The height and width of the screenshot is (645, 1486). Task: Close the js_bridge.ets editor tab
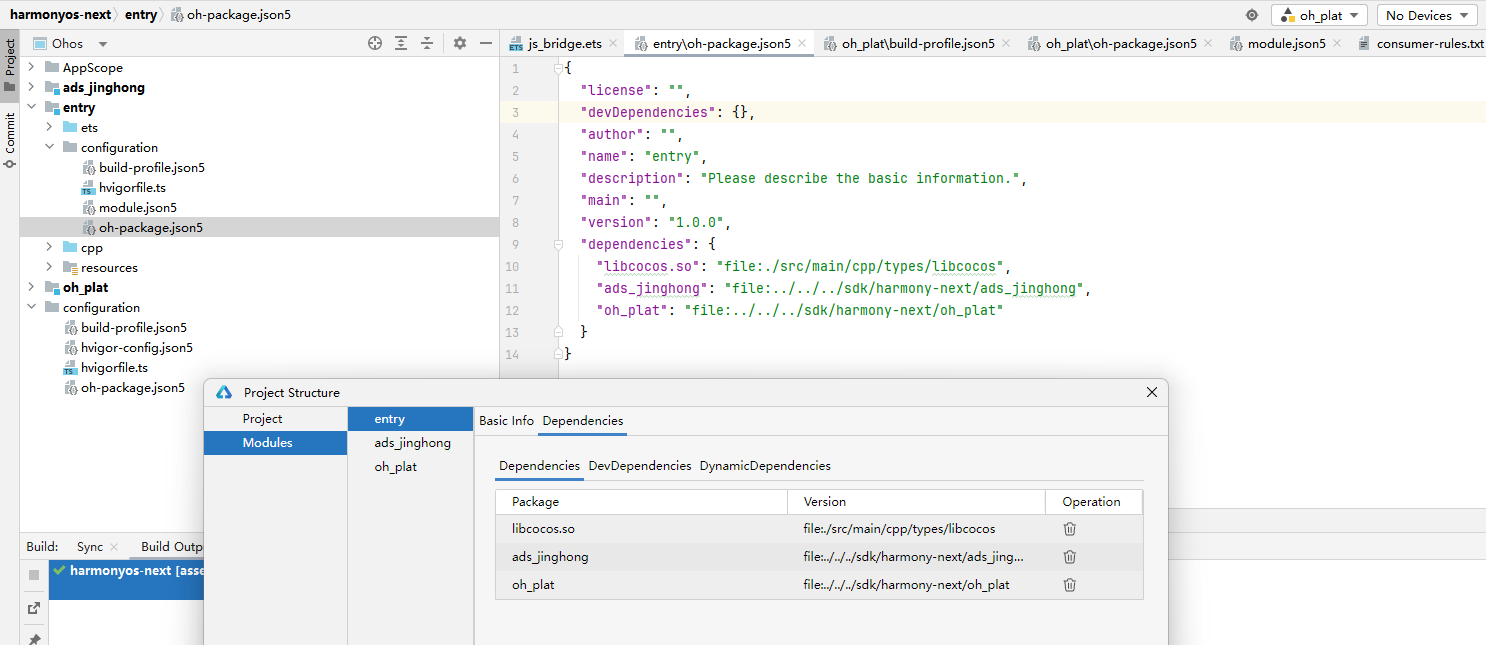pos(614,44)
